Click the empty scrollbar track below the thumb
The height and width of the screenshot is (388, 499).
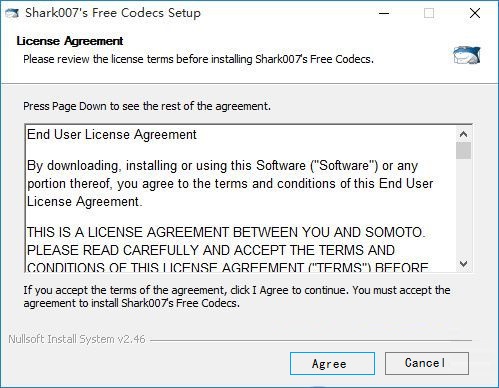tap(463, 208)
